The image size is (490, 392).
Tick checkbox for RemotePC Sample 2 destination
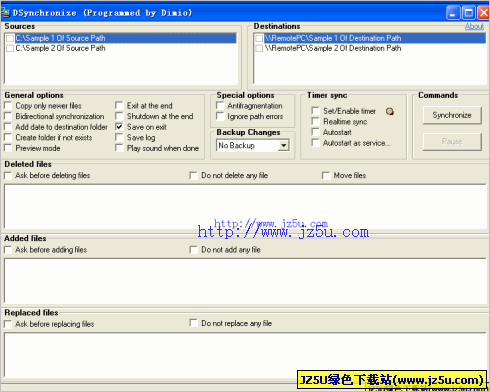259,48
